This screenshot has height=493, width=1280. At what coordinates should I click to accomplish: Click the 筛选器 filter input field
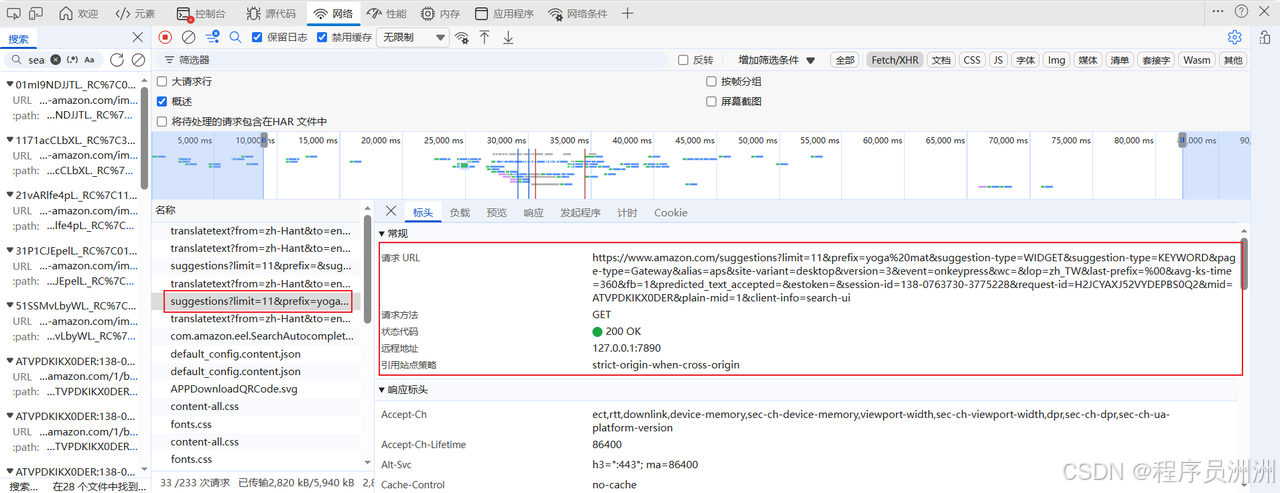coord(410,60)
